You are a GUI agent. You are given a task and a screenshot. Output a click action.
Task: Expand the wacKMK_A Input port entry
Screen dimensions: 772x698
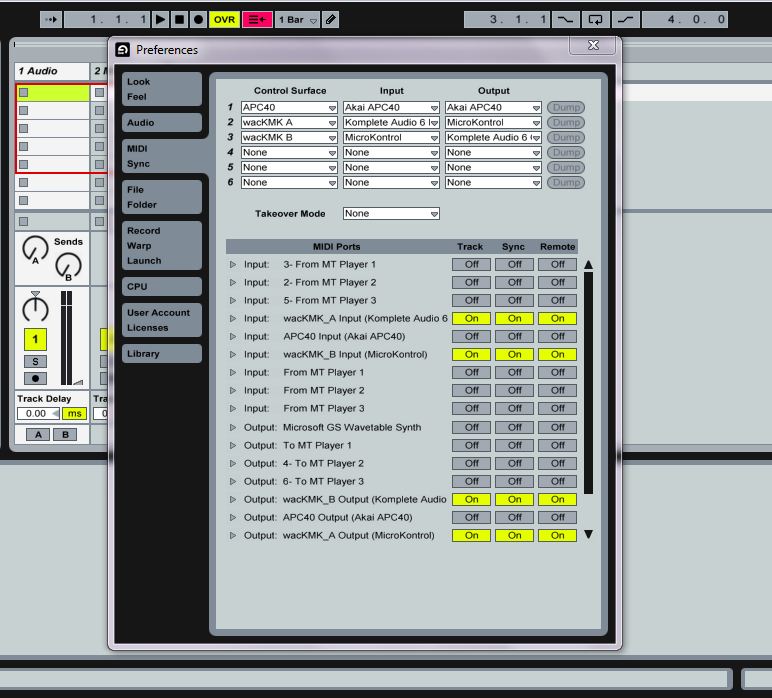pyautogui.click(x=233, y=318)
